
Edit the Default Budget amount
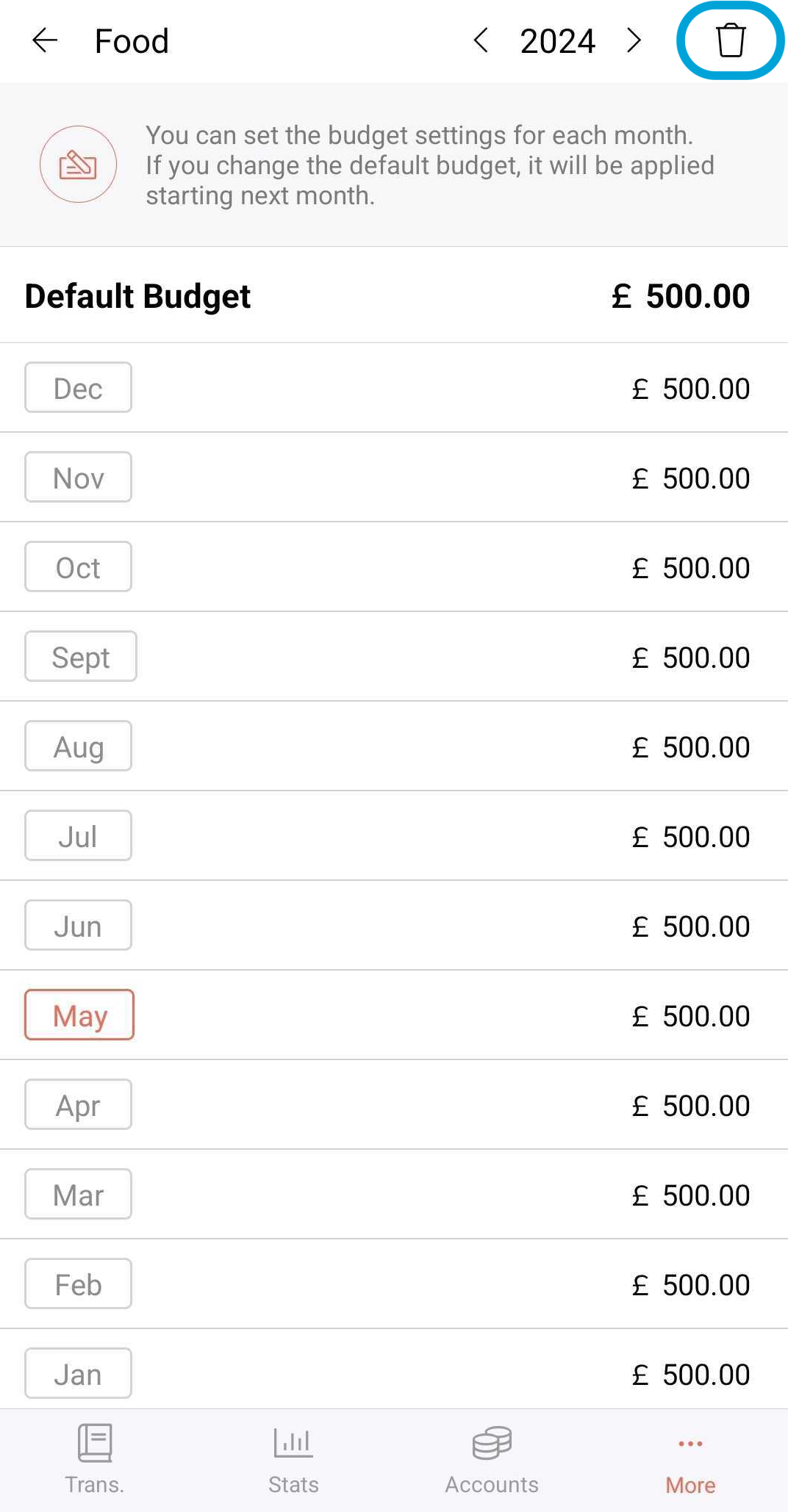681,296
